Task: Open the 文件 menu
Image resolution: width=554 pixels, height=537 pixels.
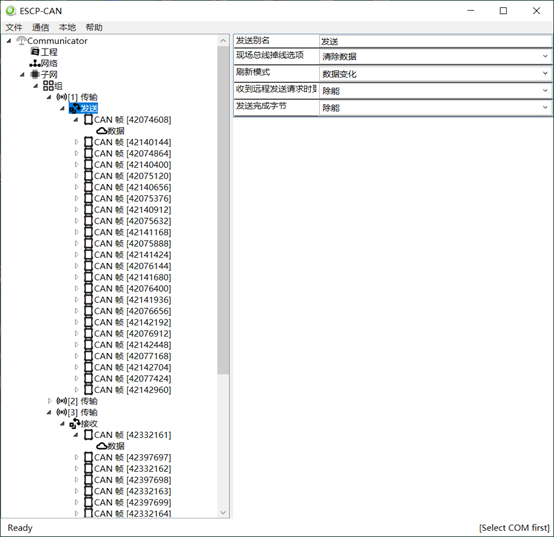Action: [x=14, y=27]
